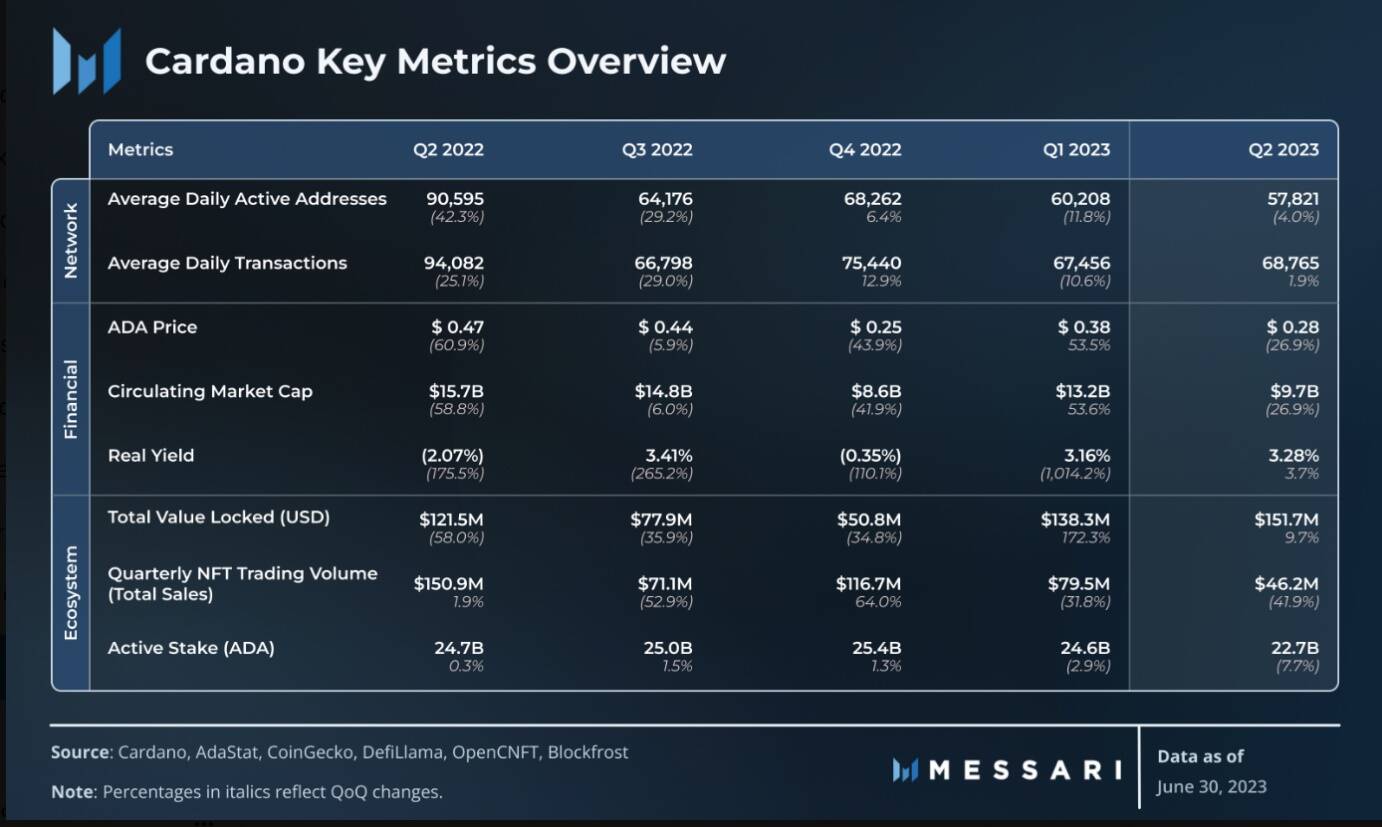Click the (0.35%) real yield value

click(x=871, y=455)
